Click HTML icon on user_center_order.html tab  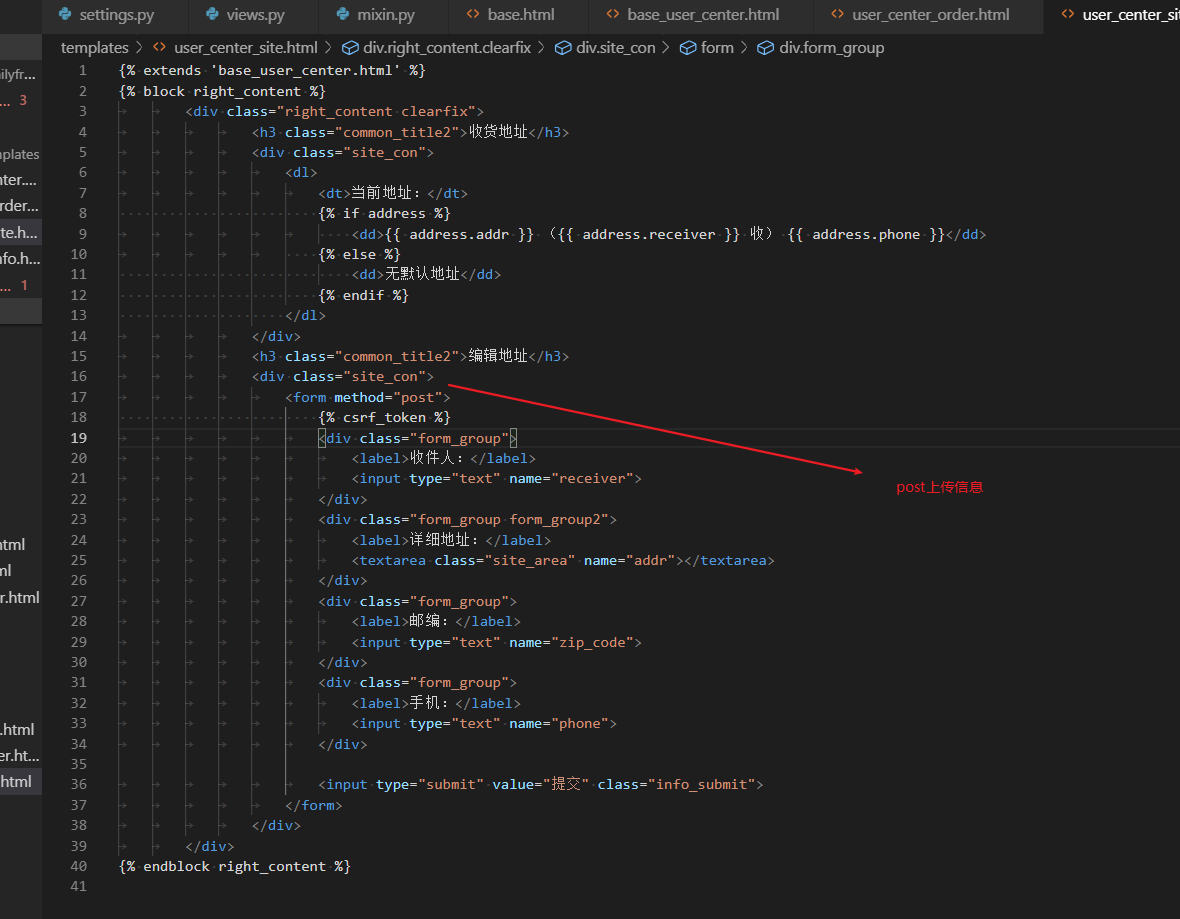[838, 14]
